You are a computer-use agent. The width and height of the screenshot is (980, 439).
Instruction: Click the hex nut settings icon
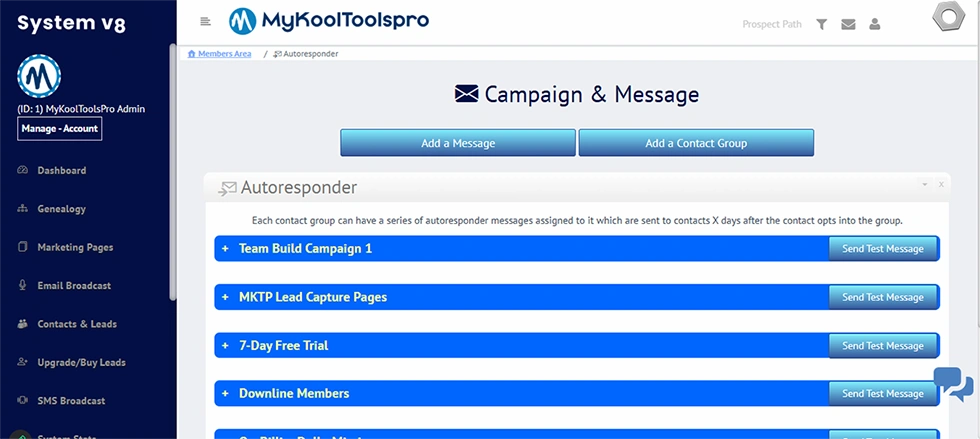click(x=947, y=20)
